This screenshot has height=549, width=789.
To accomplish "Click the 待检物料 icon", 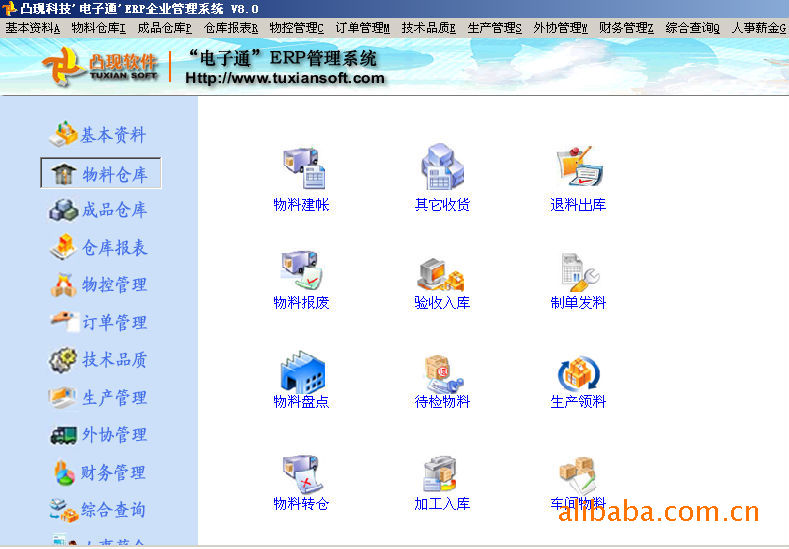I will (442, 372).
